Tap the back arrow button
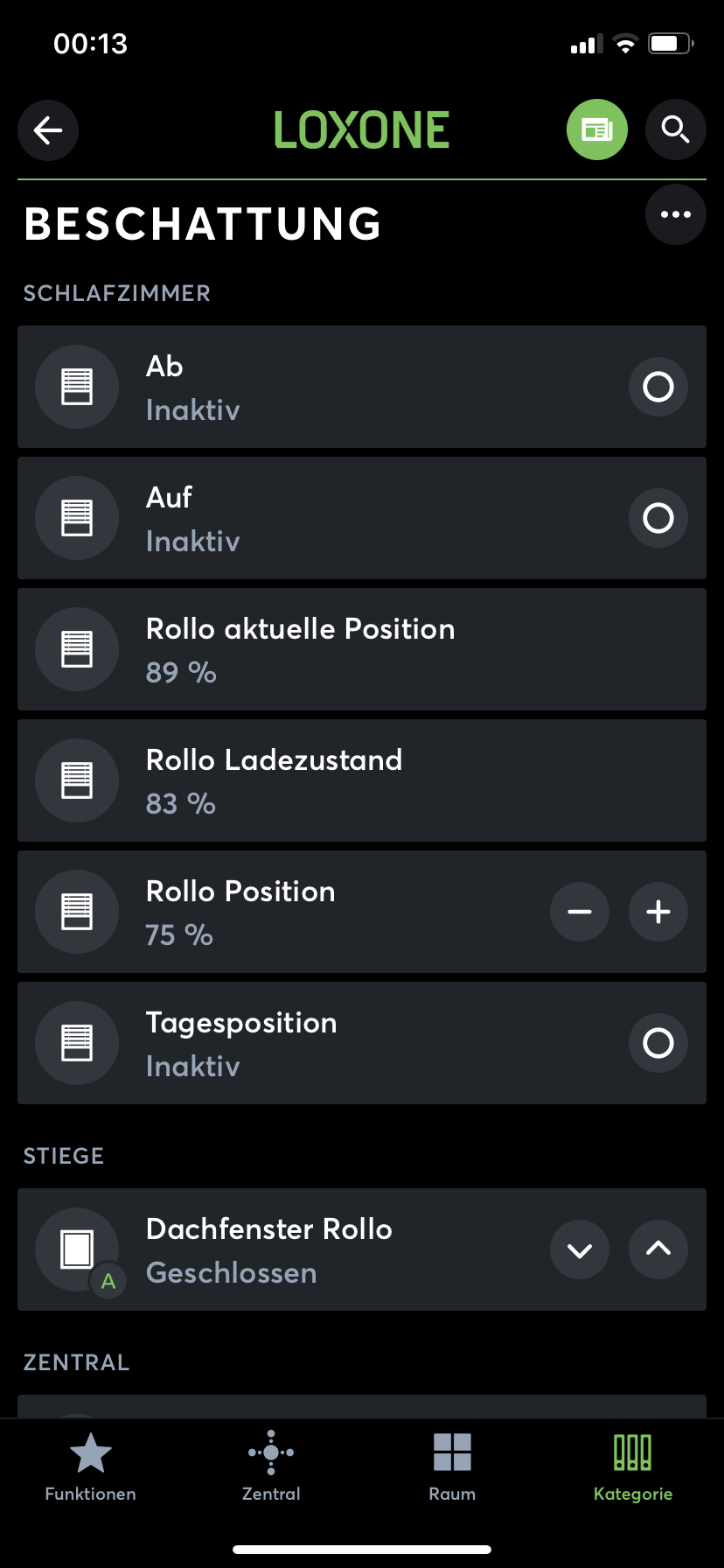This screenshot has width=724, height=1568. click(x=48, y=130)
